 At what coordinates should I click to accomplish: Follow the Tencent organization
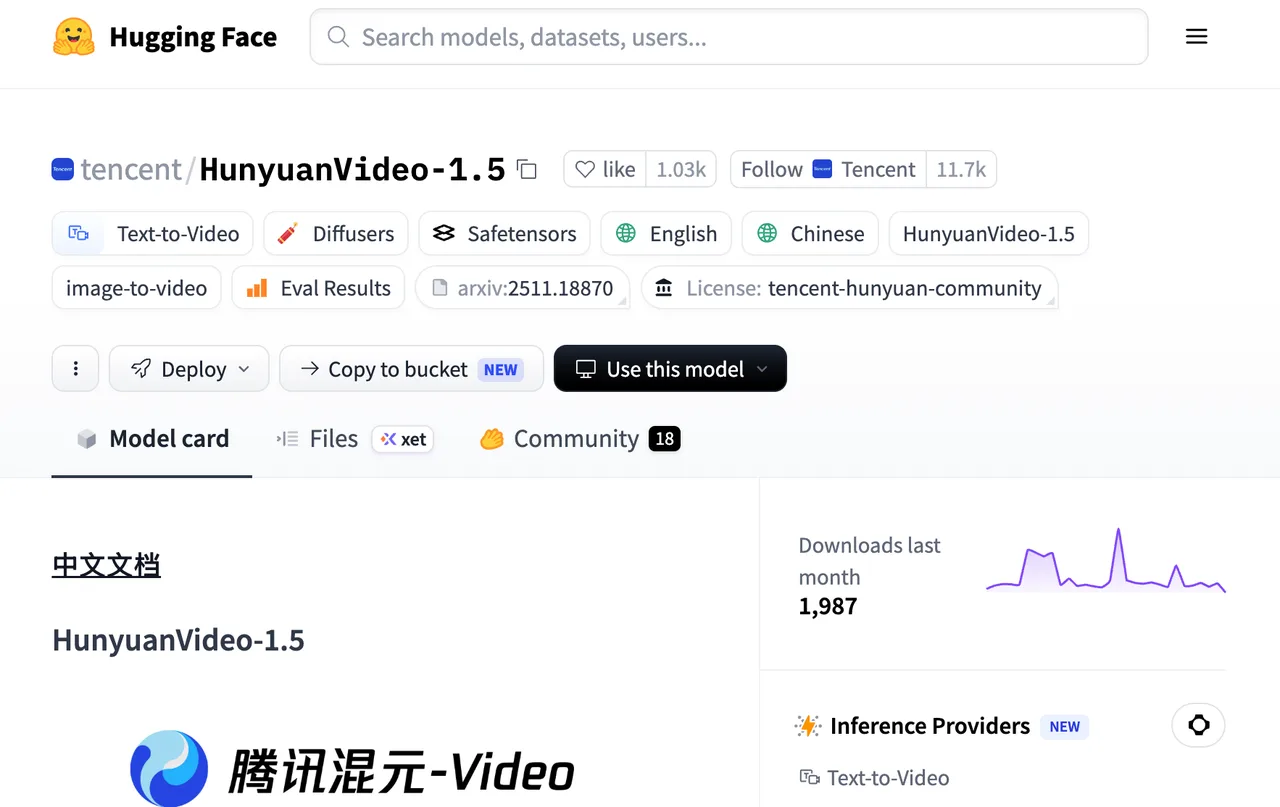click(828, 169)
